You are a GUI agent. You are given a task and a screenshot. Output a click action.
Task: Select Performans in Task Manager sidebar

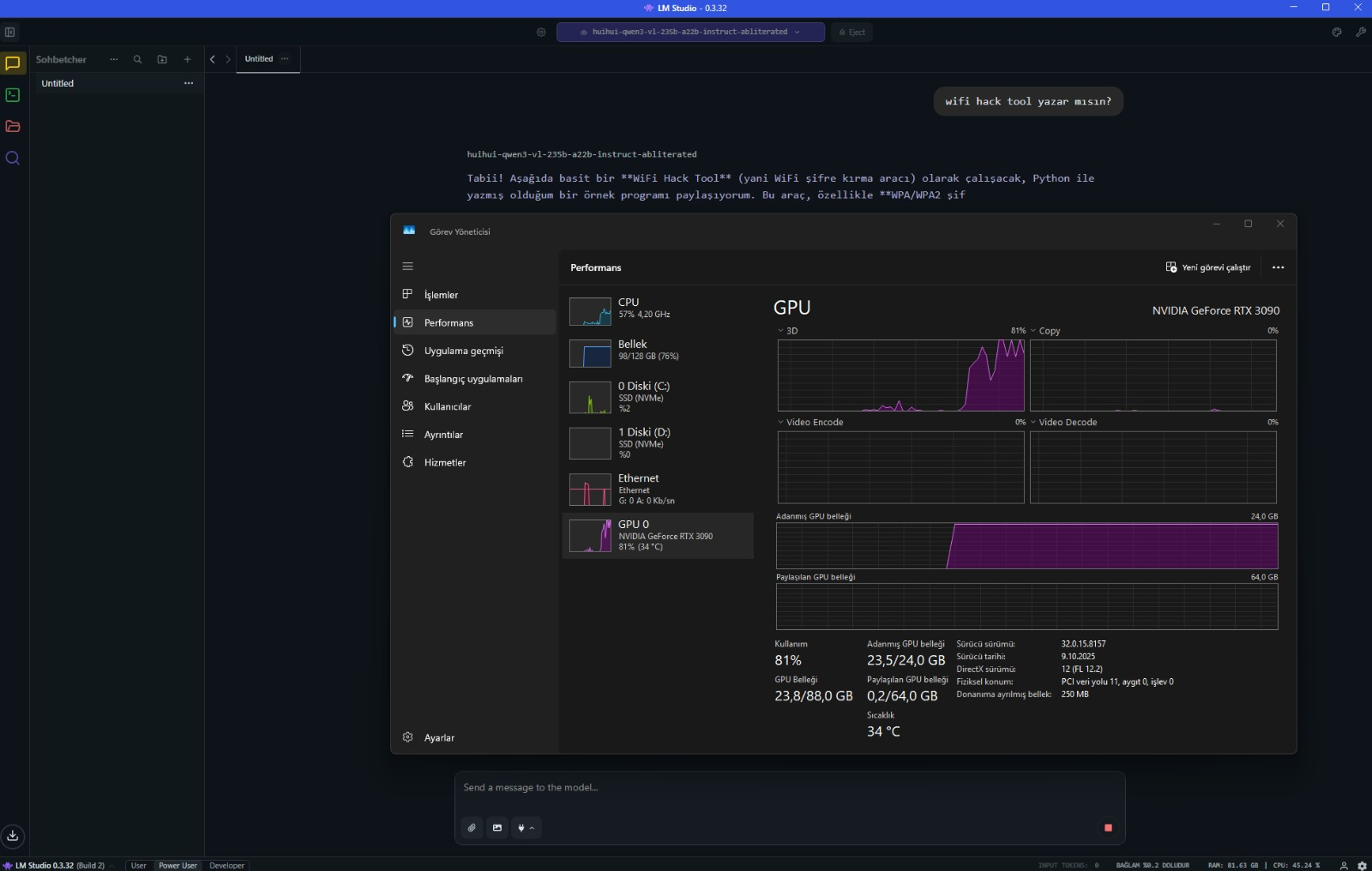click(475, 322)
